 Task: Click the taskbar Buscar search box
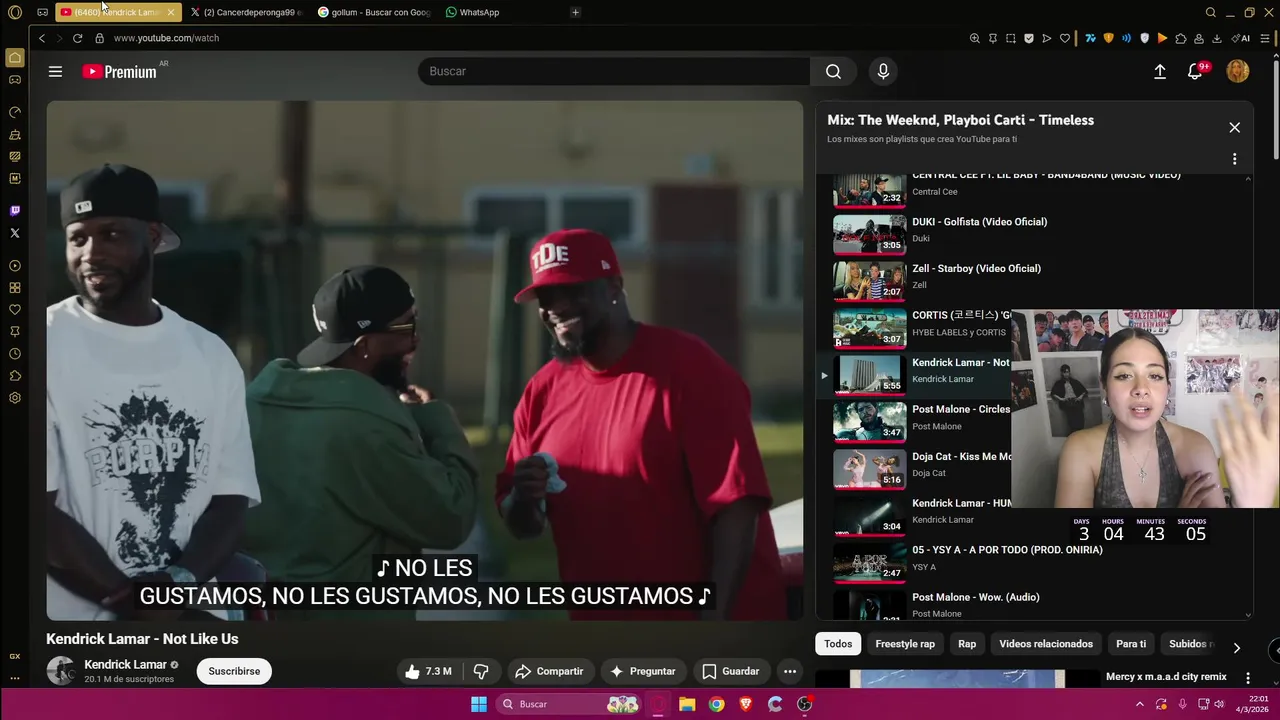point(570,704)
